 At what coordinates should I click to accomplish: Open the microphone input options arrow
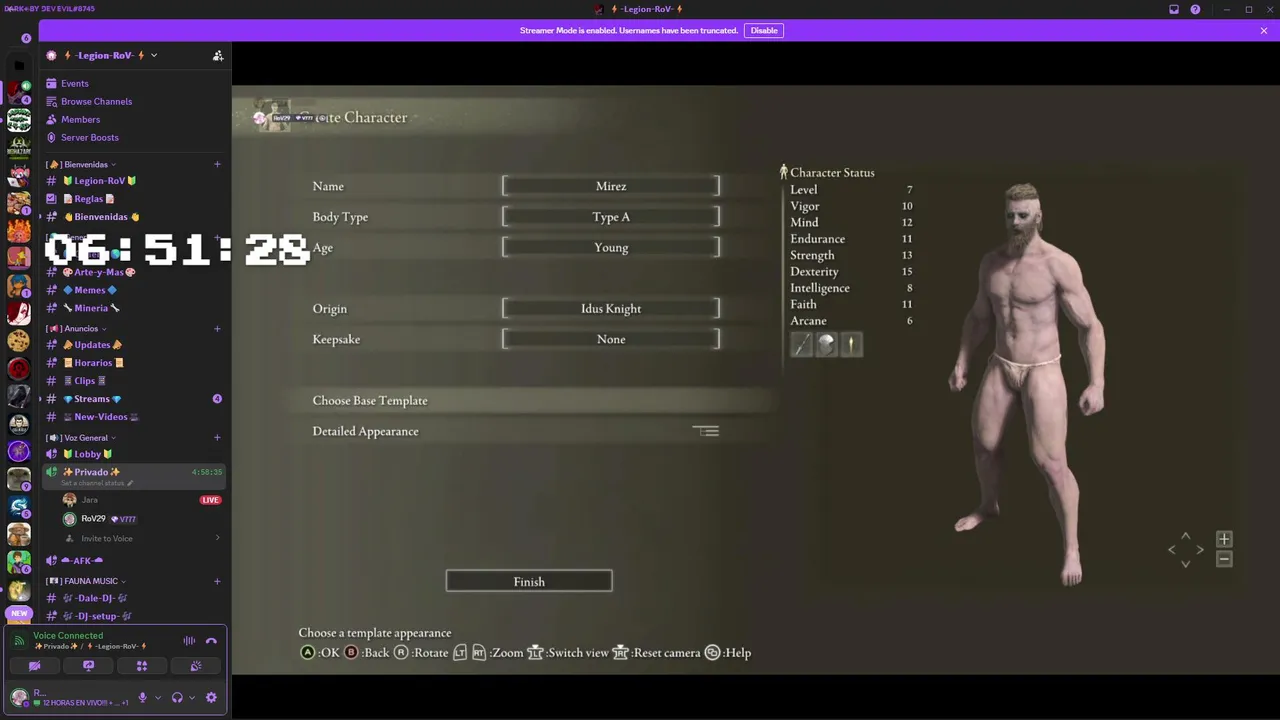pyautogui.click(x=157, y=698)
